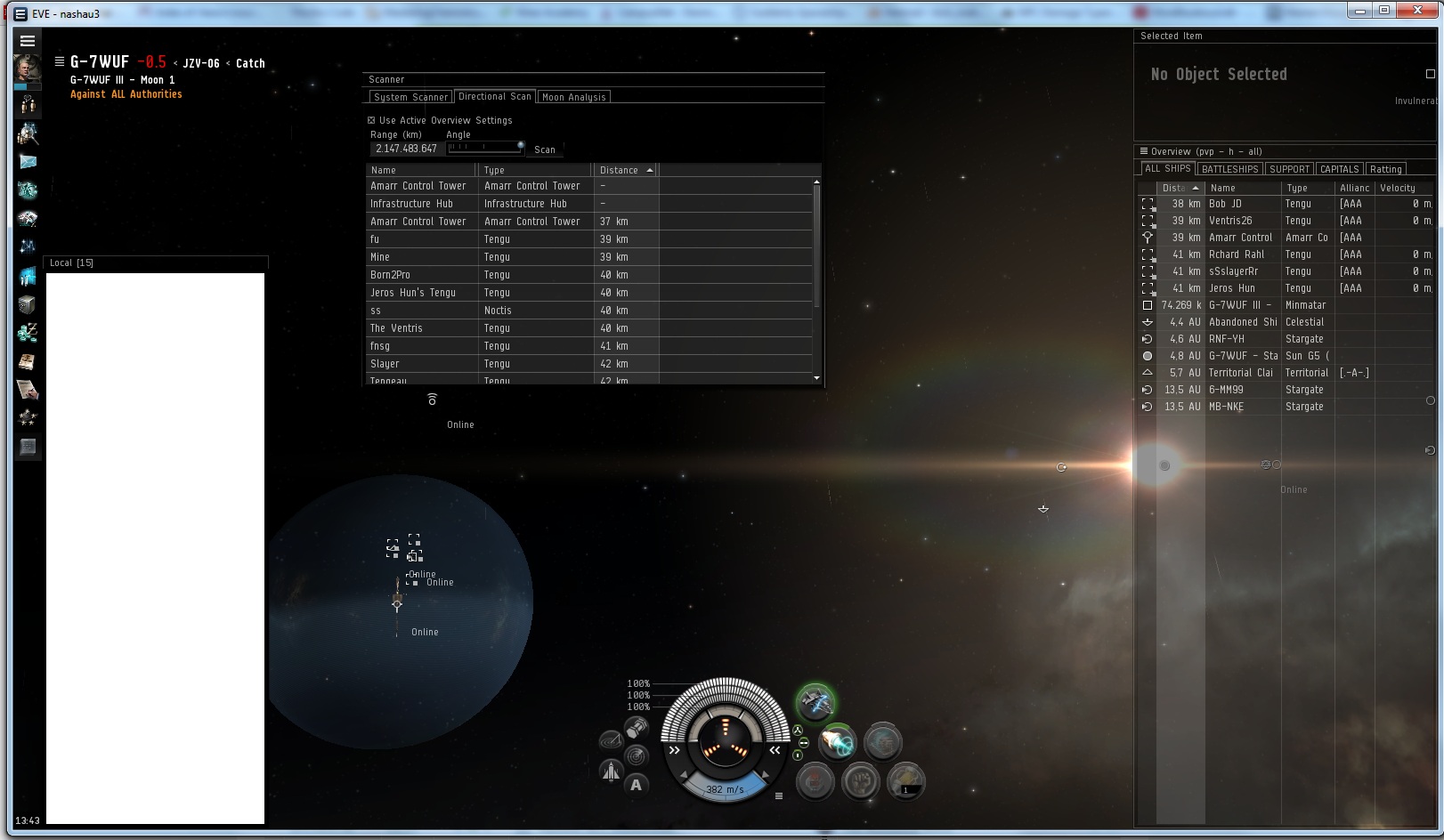
Task: Select the sun bracket in space
Action: pyautogui.click(x=1164, y=465)
